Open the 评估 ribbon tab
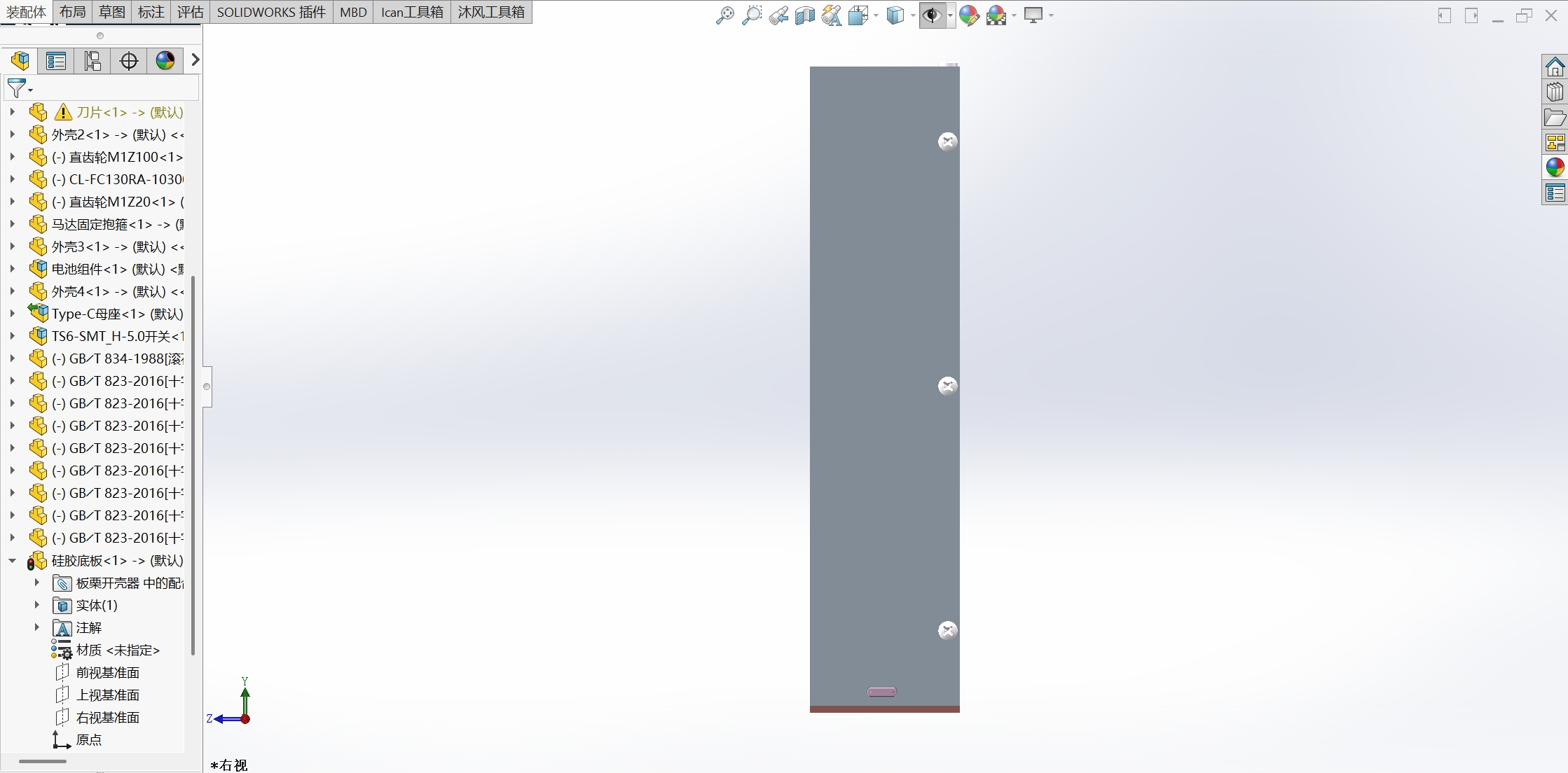 (190, 12)
